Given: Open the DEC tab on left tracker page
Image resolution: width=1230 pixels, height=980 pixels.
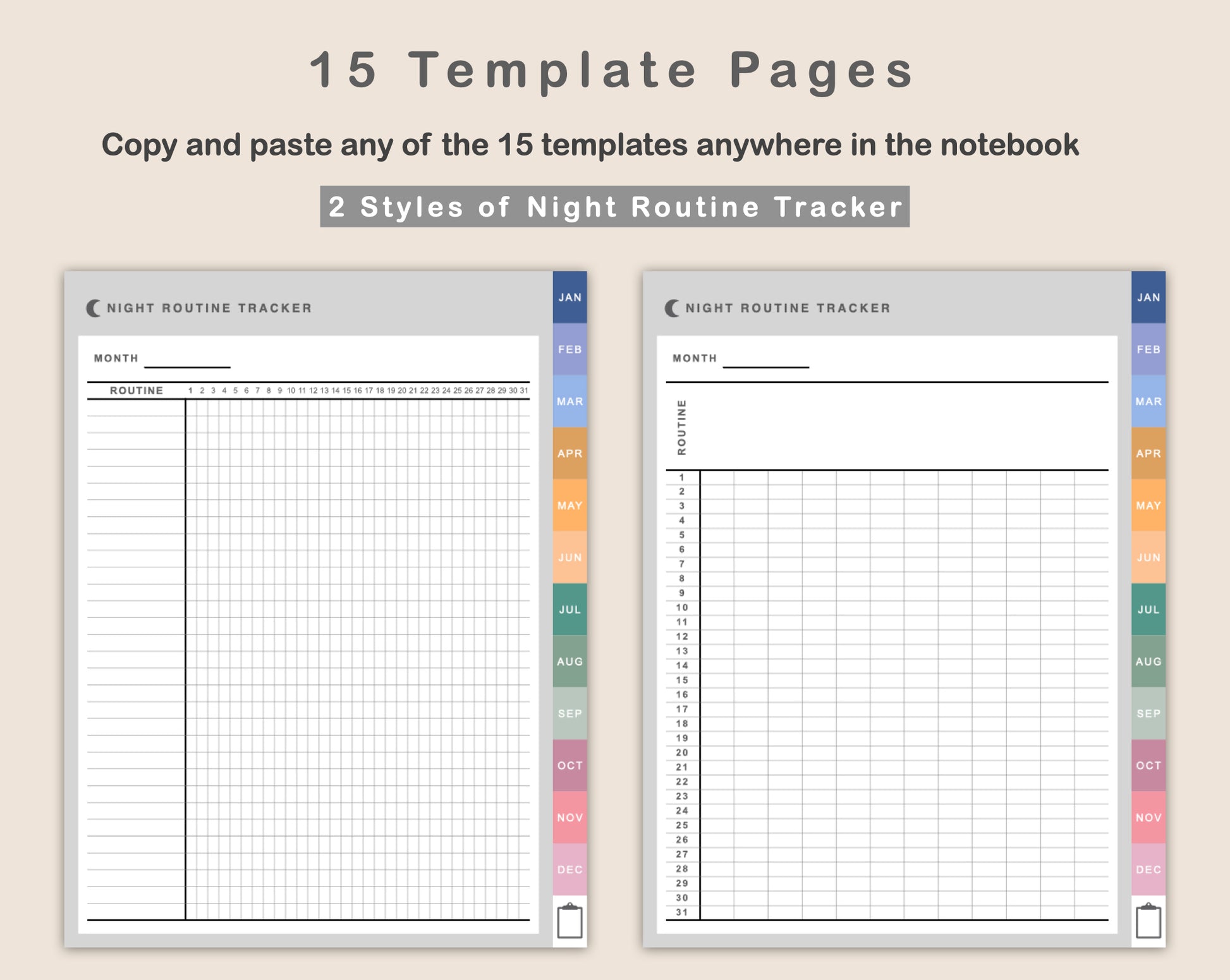Looking at the screenshot, I should coord(569,869).
